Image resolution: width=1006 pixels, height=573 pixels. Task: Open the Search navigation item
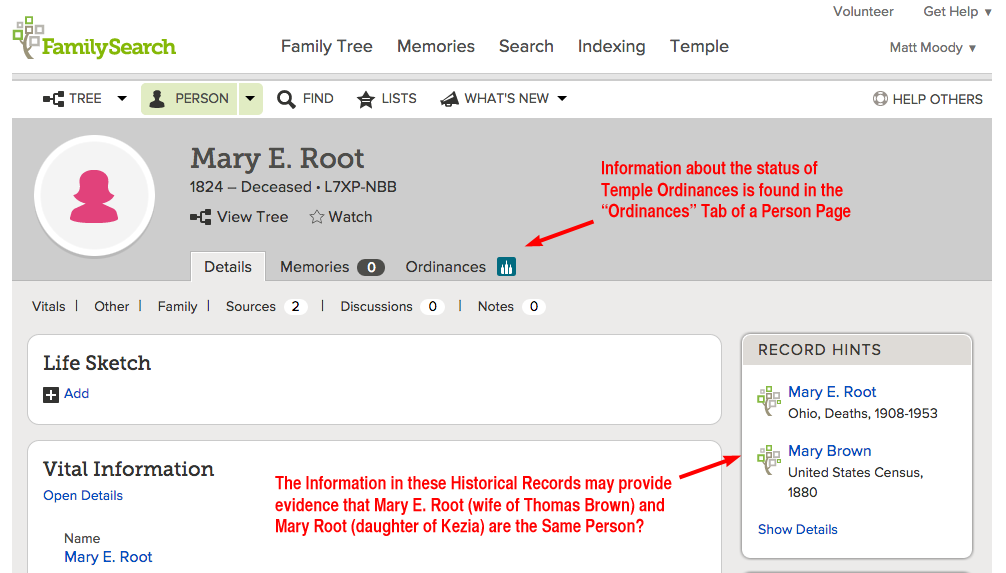pos(526,46)
